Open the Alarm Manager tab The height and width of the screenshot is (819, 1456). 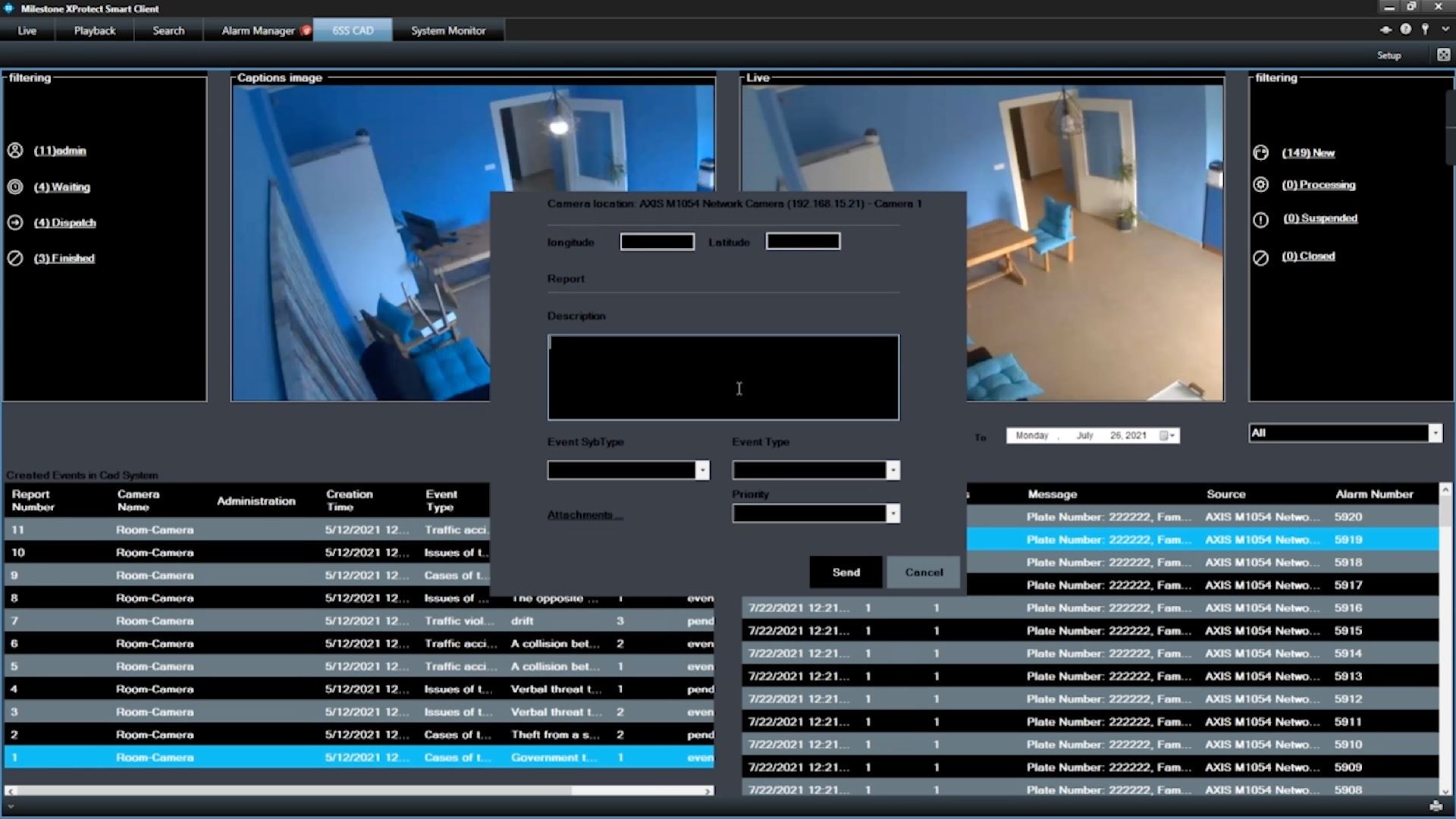[x=258, y=30]
